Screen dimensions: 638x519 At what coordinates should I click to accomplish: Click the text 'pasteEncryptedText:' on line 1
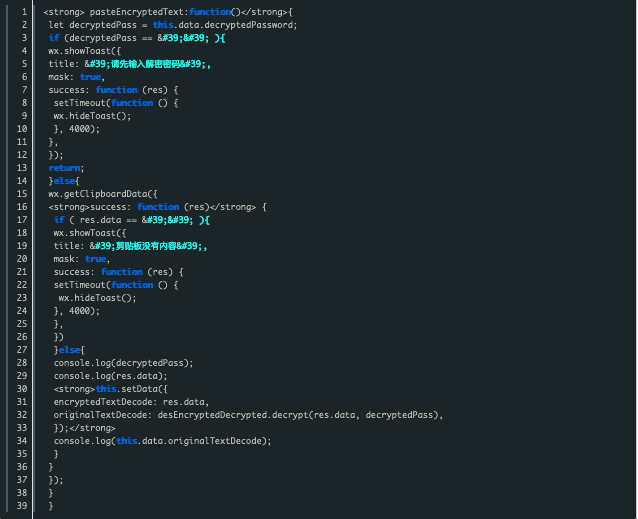139,12
